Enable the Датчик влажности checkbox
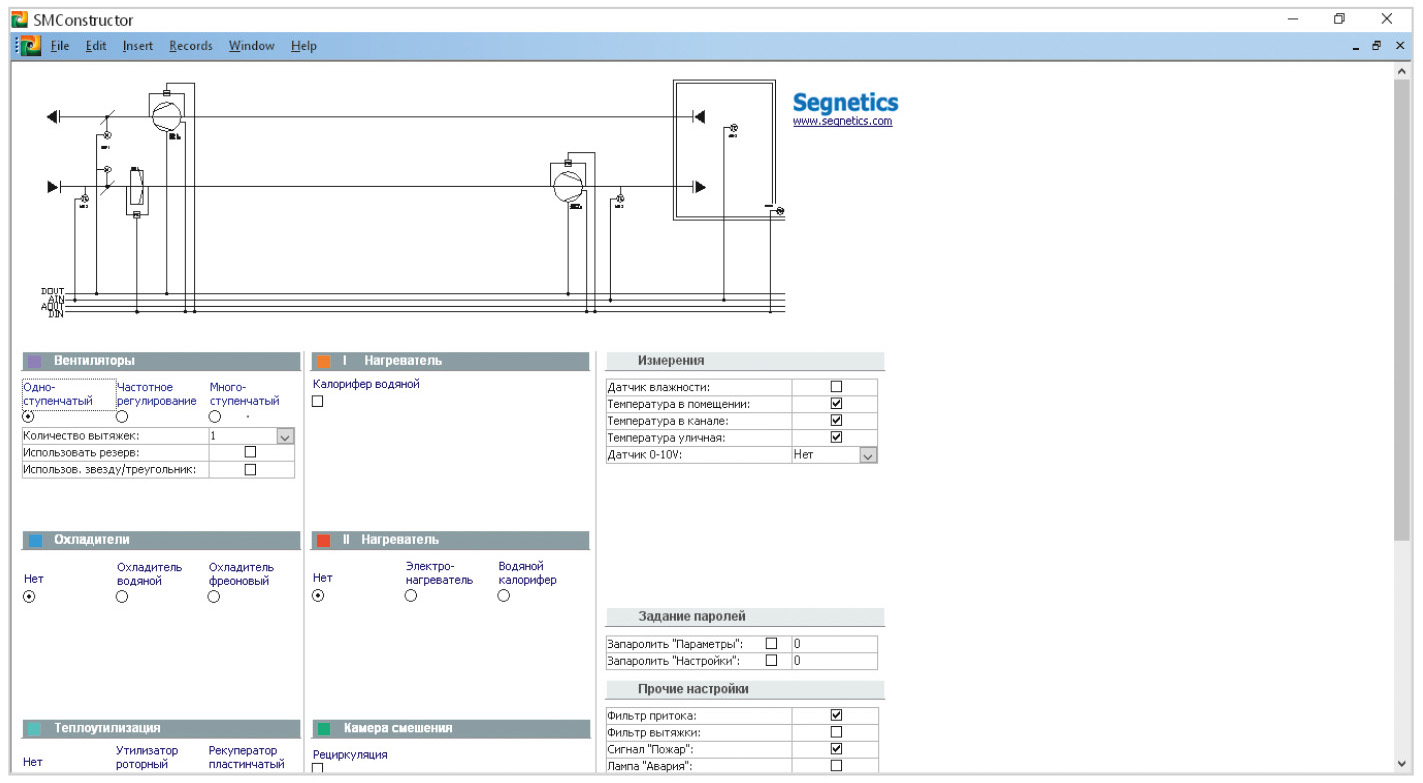 point(836,387)
